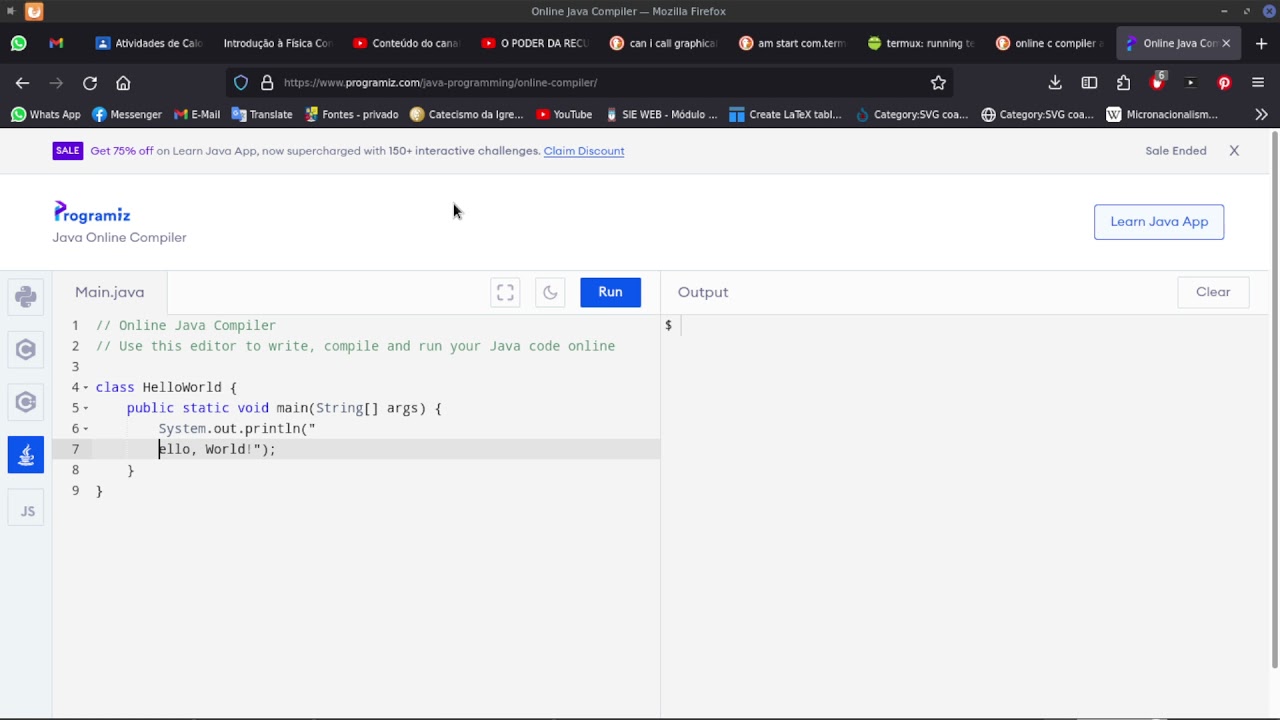Open red shield extension with badge
This screenshot has width=1280, height=720.
click(1157, 82)
